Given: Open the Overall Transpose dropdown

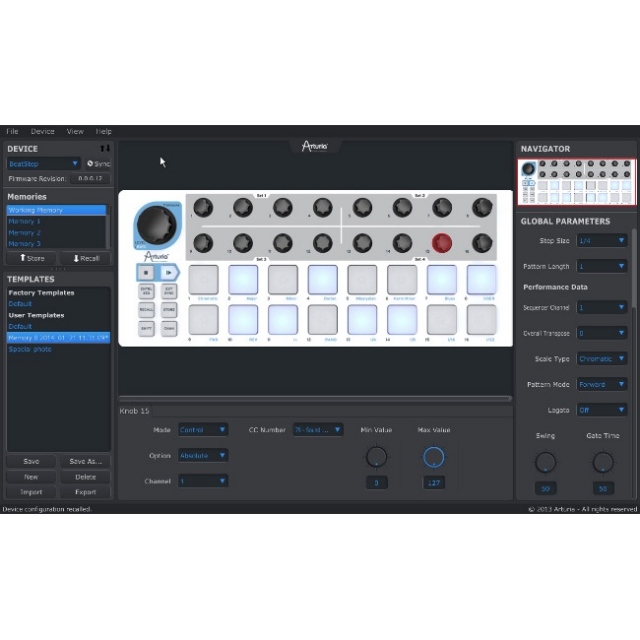Looking at the screenshot, I should click(602, 333).
